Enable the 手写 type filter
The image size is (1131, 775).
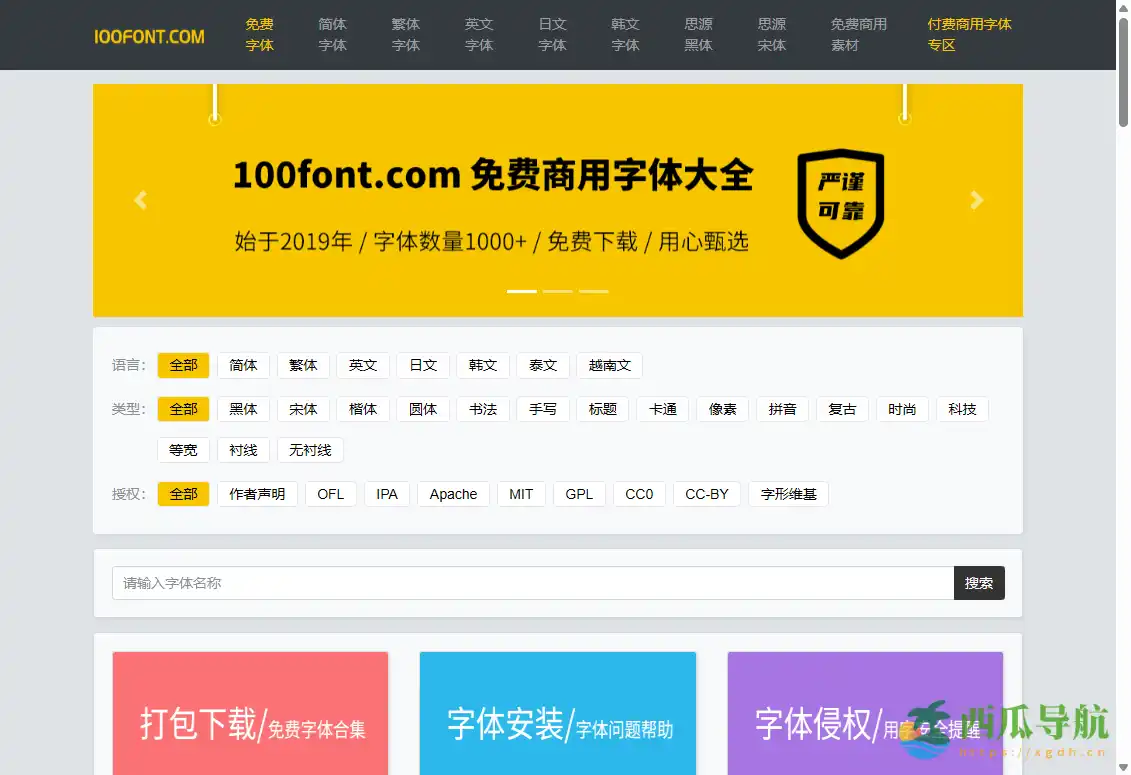(x=543, y=409)
